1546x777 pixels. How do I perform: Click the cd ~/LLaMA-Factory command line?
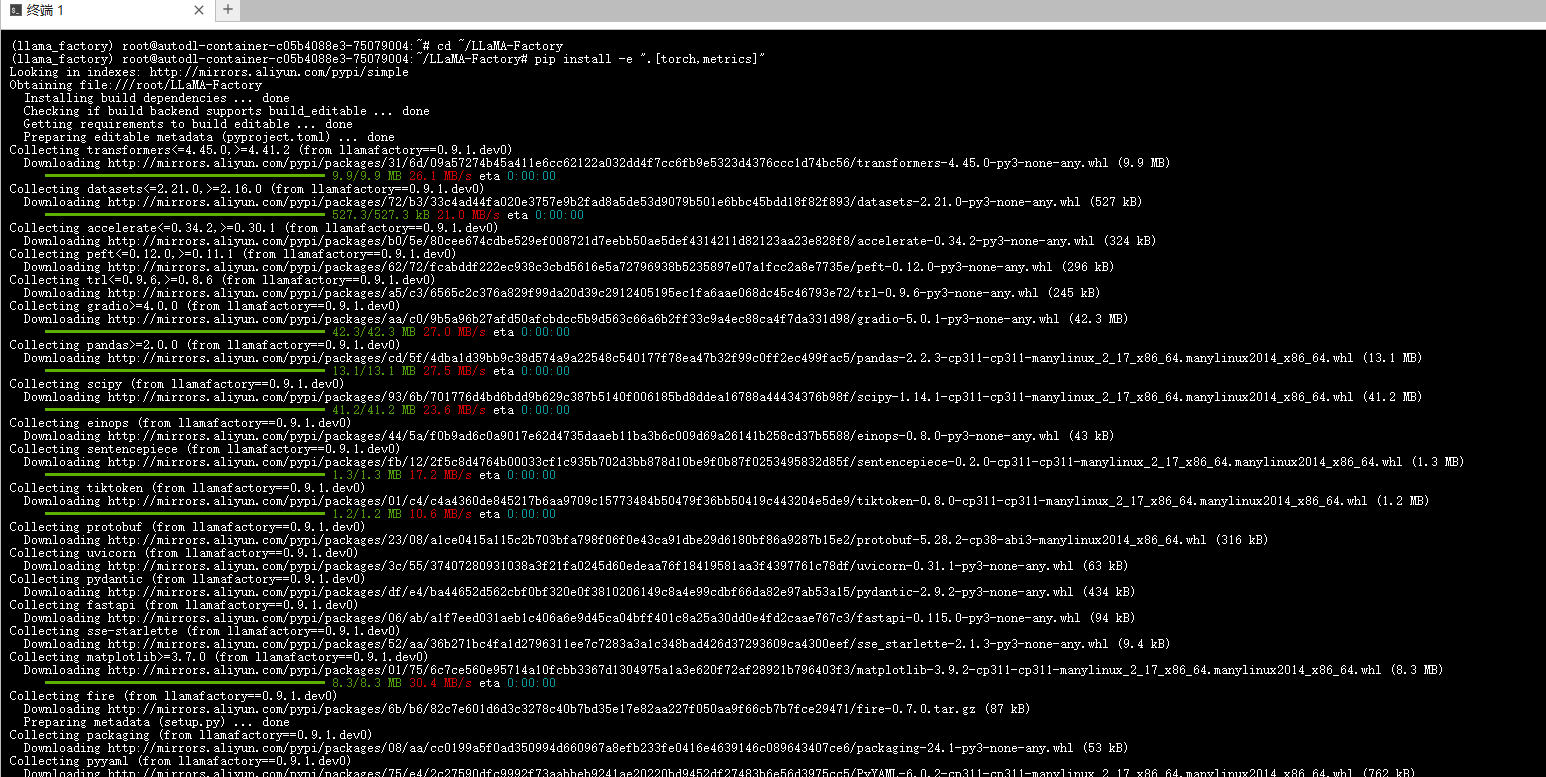click(287, 46)
